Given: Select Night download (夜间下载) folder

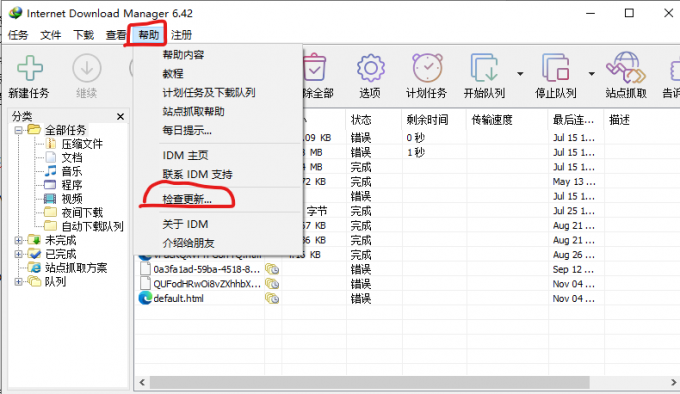Looking at the screenshot, I should pos(82,212).
